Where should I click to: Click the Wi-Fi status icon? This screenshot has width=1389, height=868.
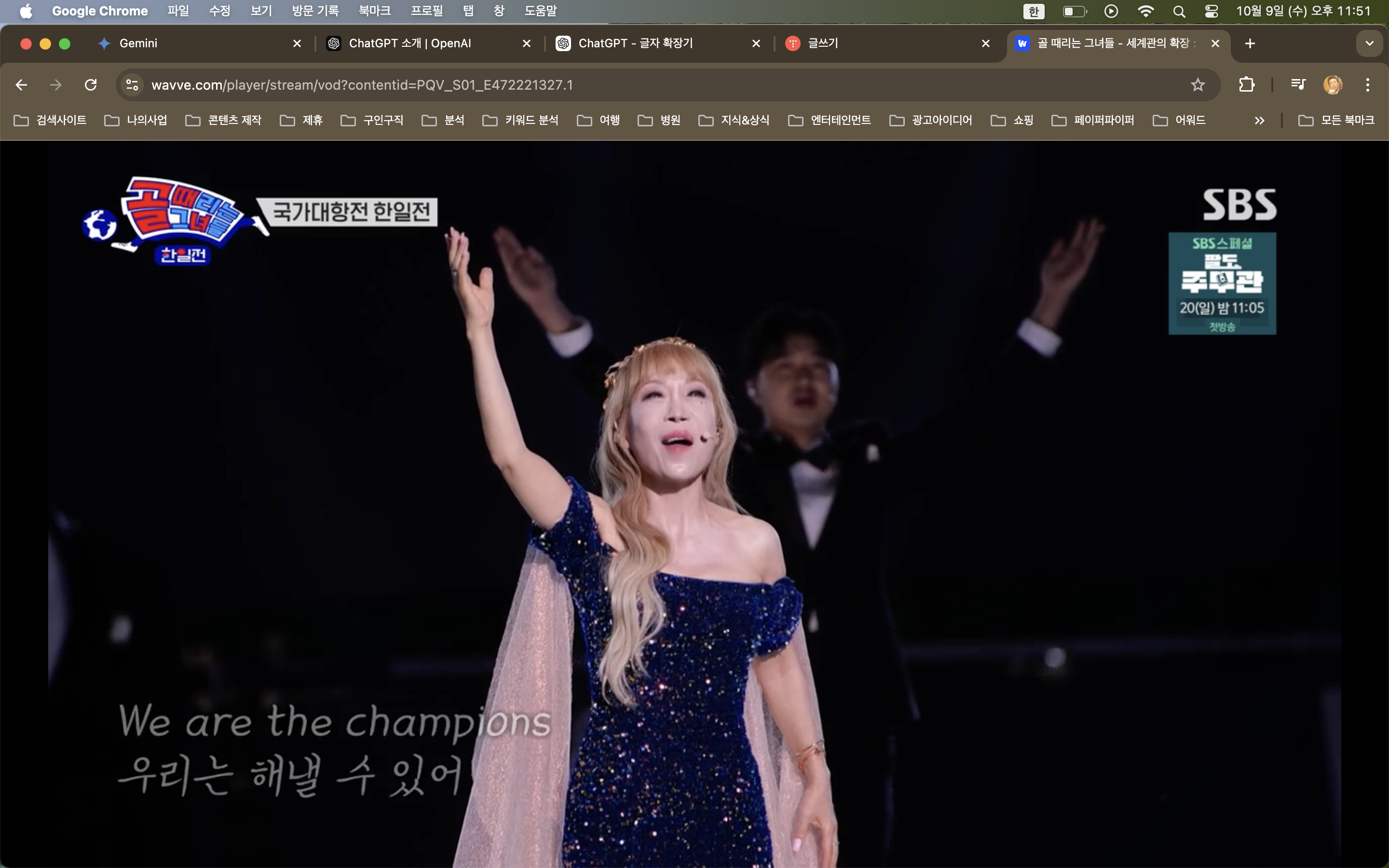click(1145, 11)
